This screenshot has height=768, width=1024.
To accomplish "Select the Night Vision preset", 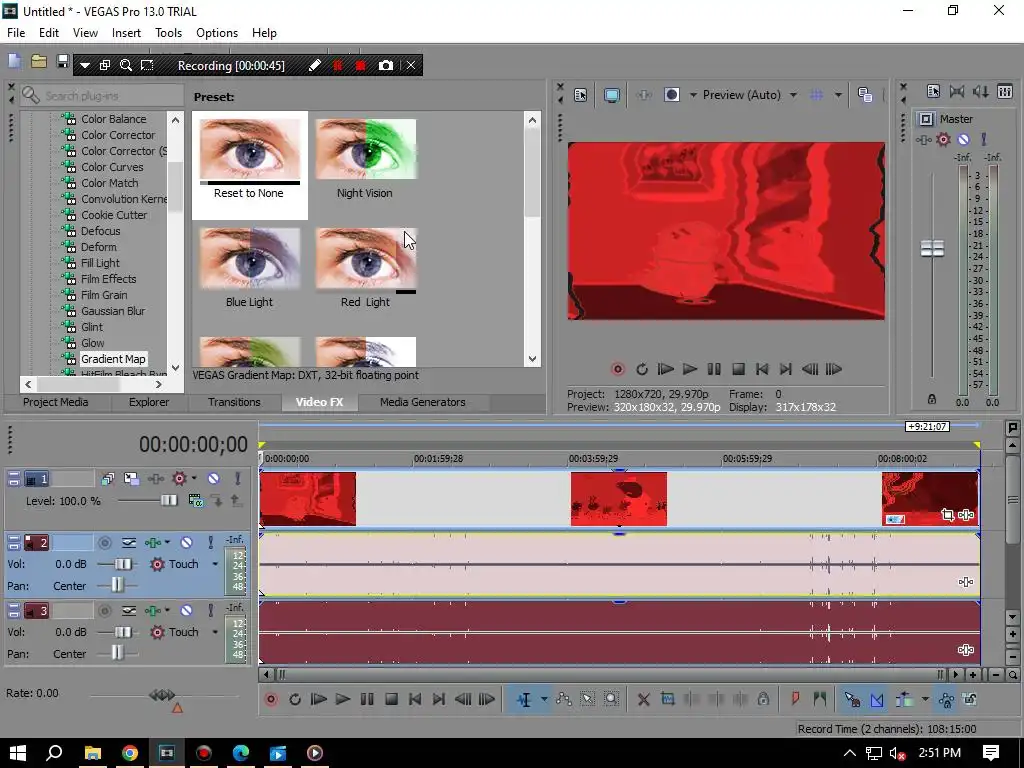I will (365, 159).
